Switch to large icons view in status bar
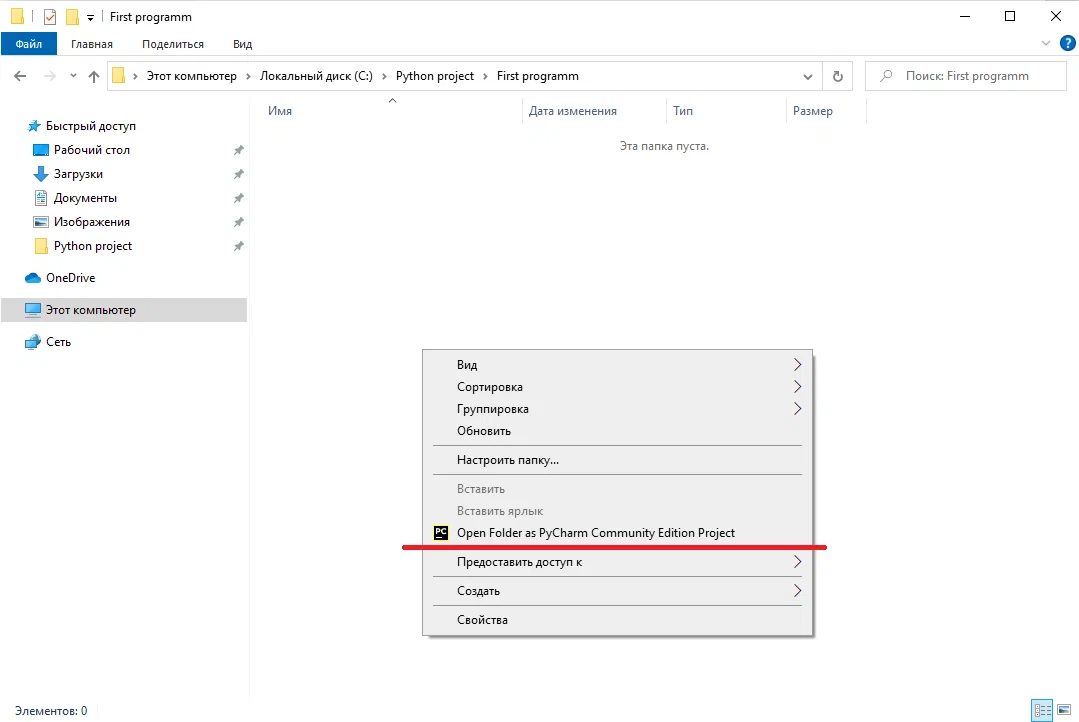Viewport: 1079px width, 722px height. (1065, 711)
